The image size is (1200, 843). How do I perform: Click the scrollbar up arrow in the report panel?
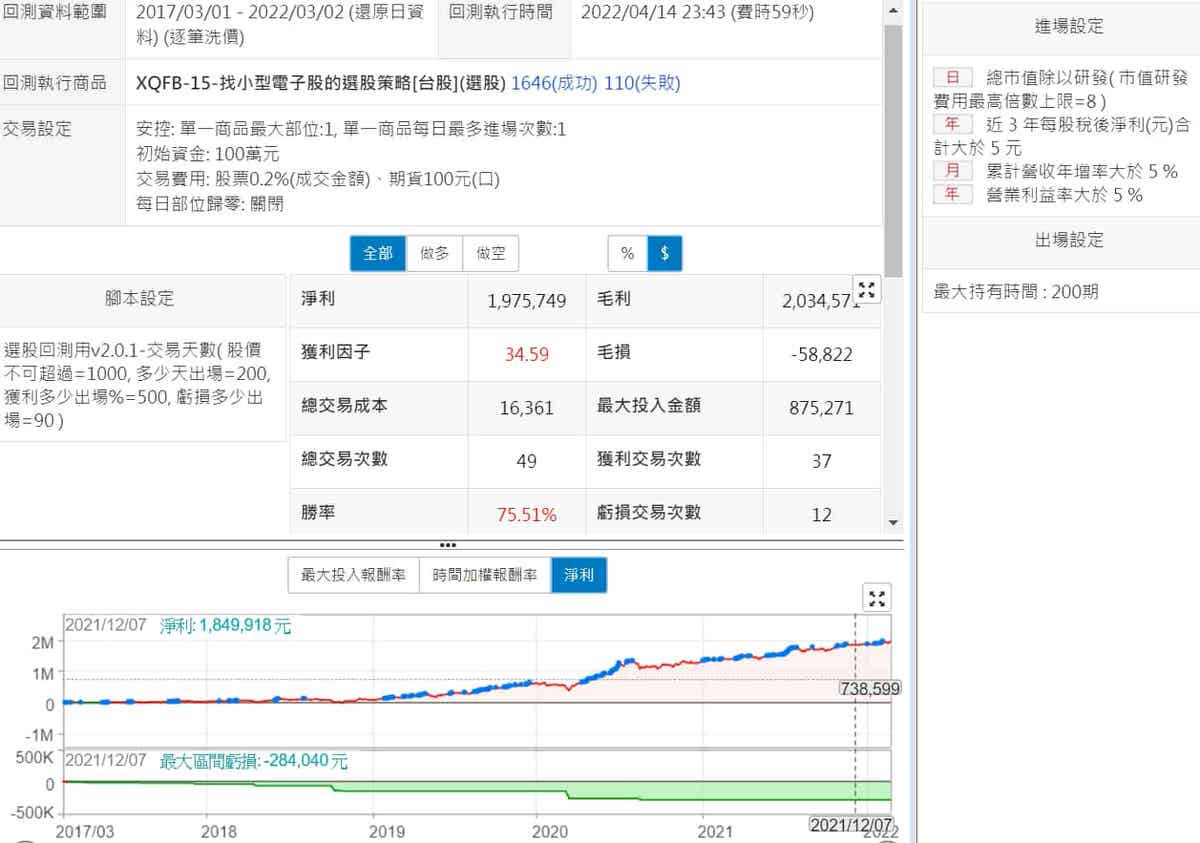[893, 9]
